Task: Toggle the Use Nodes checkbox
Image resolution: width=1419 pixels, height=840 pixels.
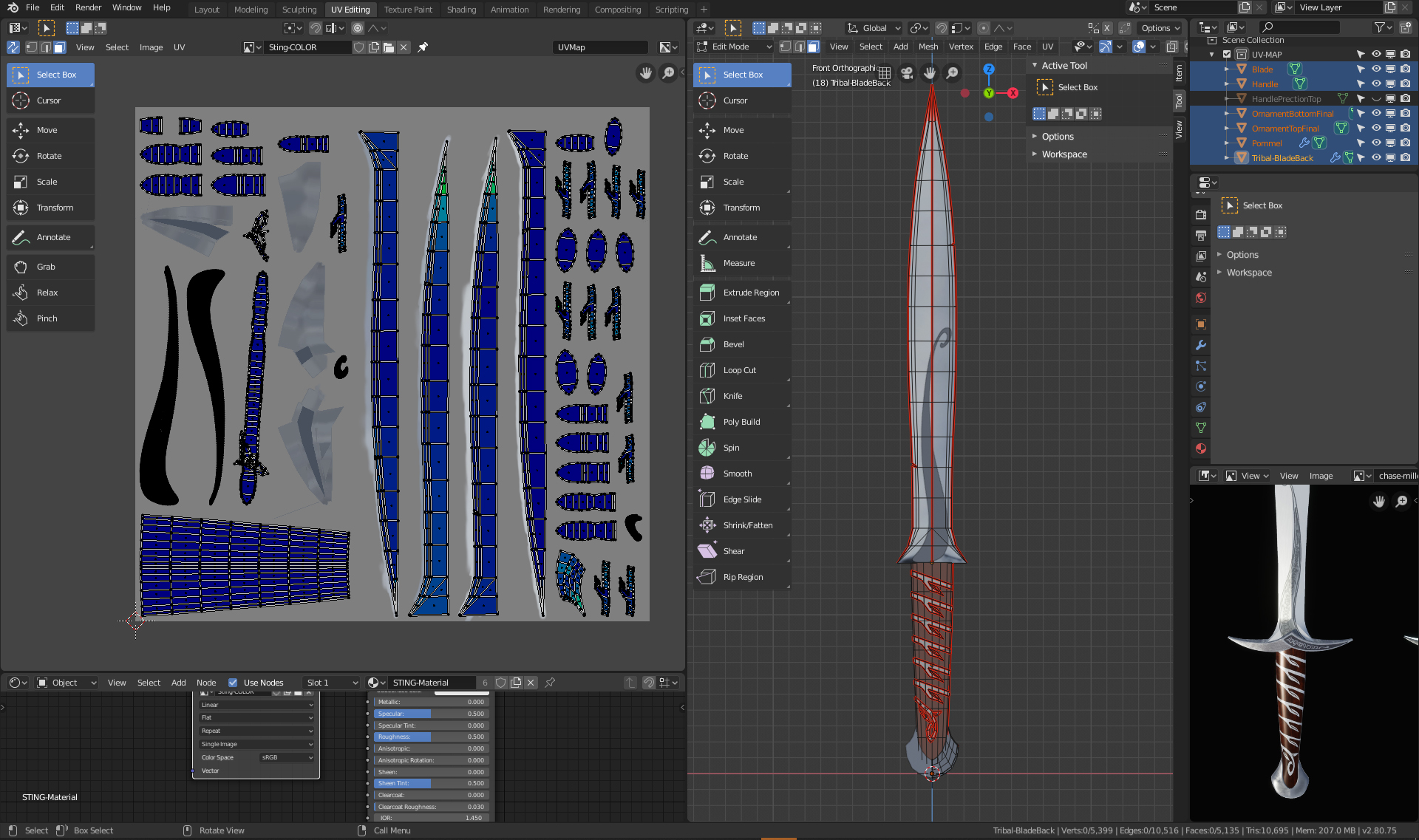Action: coord(233,683)
